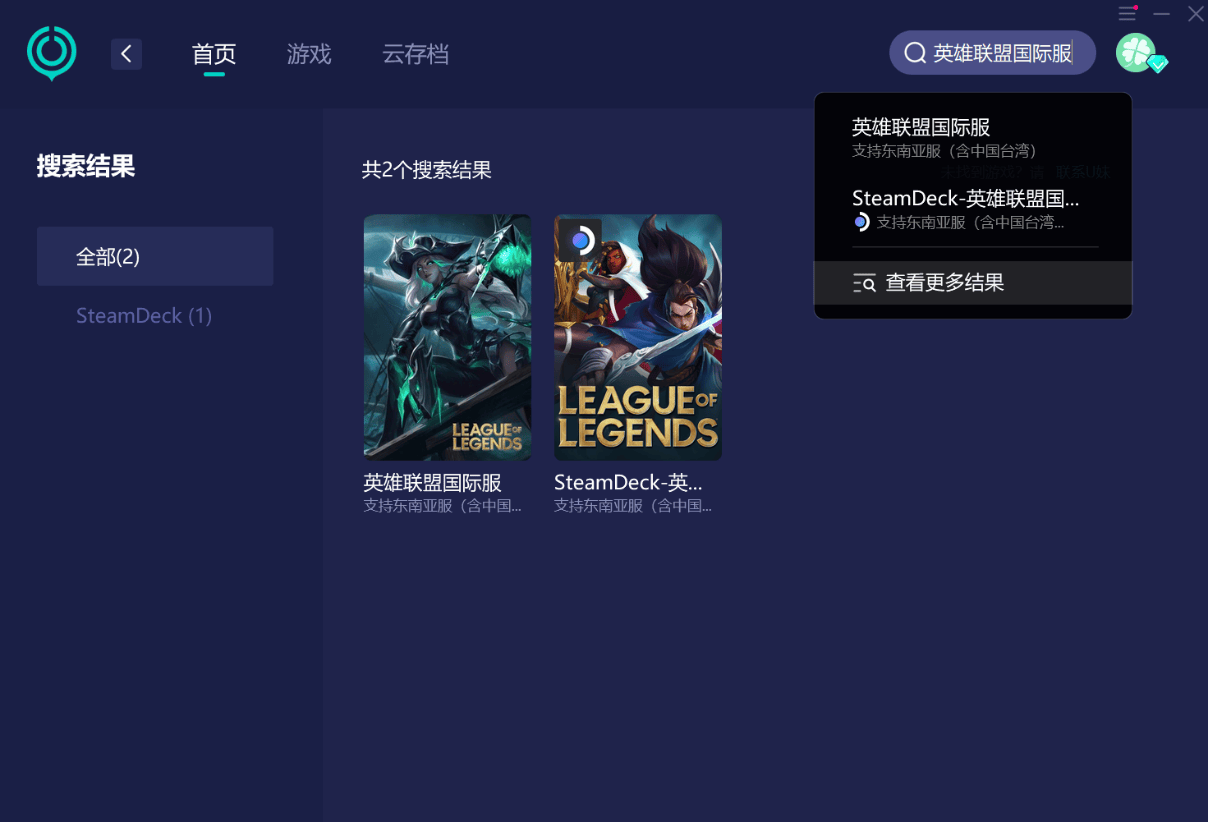
Task: Select the 英雄联盟国际服 suggestion in dropdown
Action: coord(973,138)
